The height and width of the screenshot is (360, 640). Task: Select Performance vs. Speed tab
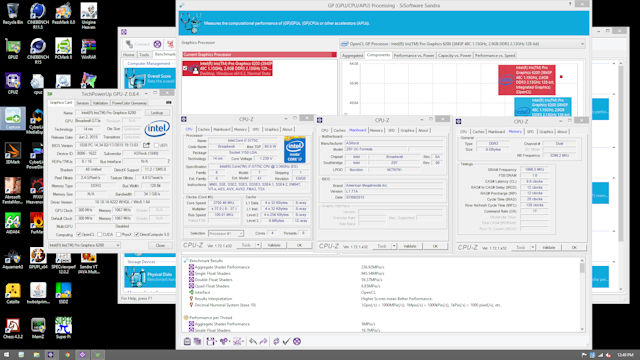pos(495,56)
